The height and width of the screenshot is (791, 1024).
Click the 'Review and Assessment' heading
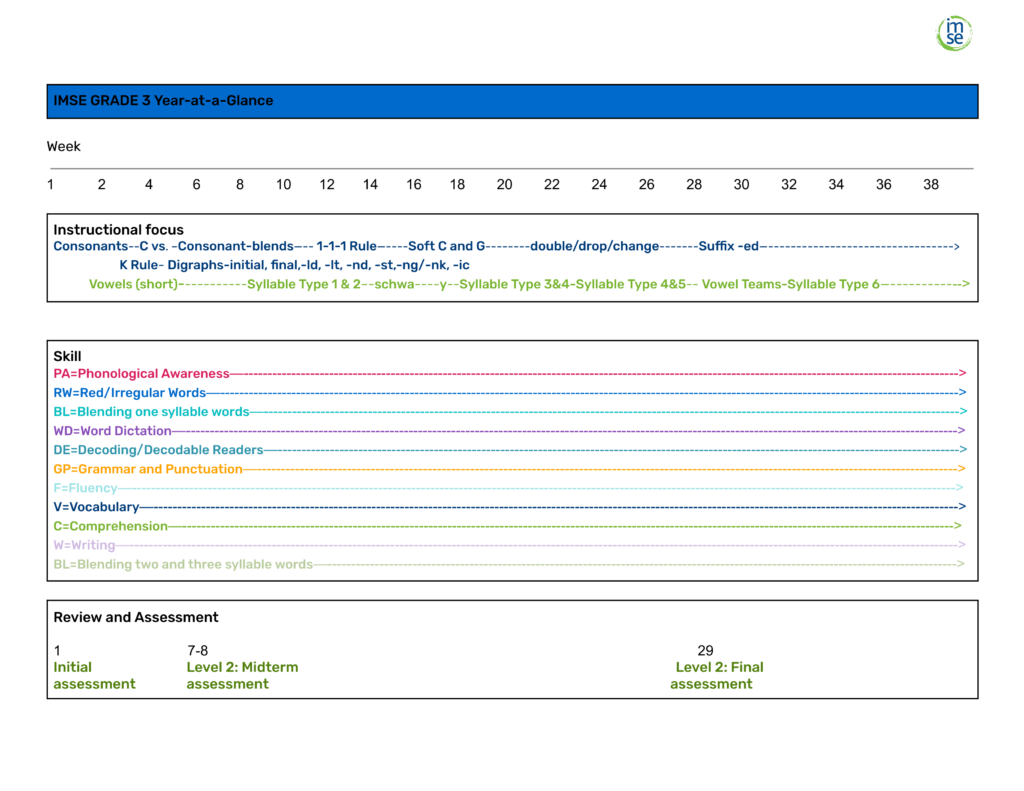(x=135, y=617)
